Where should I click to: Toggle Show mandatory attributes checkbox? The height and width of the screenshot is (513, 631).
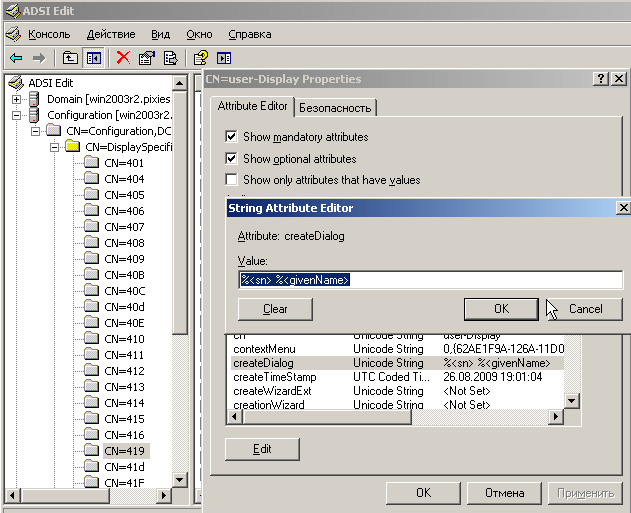click(x=231, y=137)
